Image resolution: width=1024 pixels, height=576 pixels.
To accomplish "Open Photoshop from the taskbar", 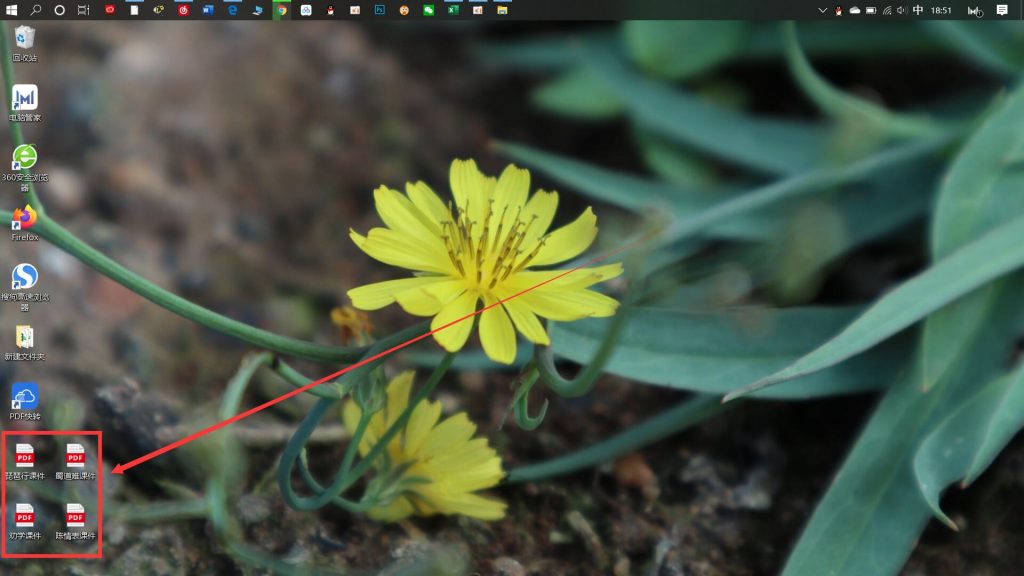I will tap(380, 10).
